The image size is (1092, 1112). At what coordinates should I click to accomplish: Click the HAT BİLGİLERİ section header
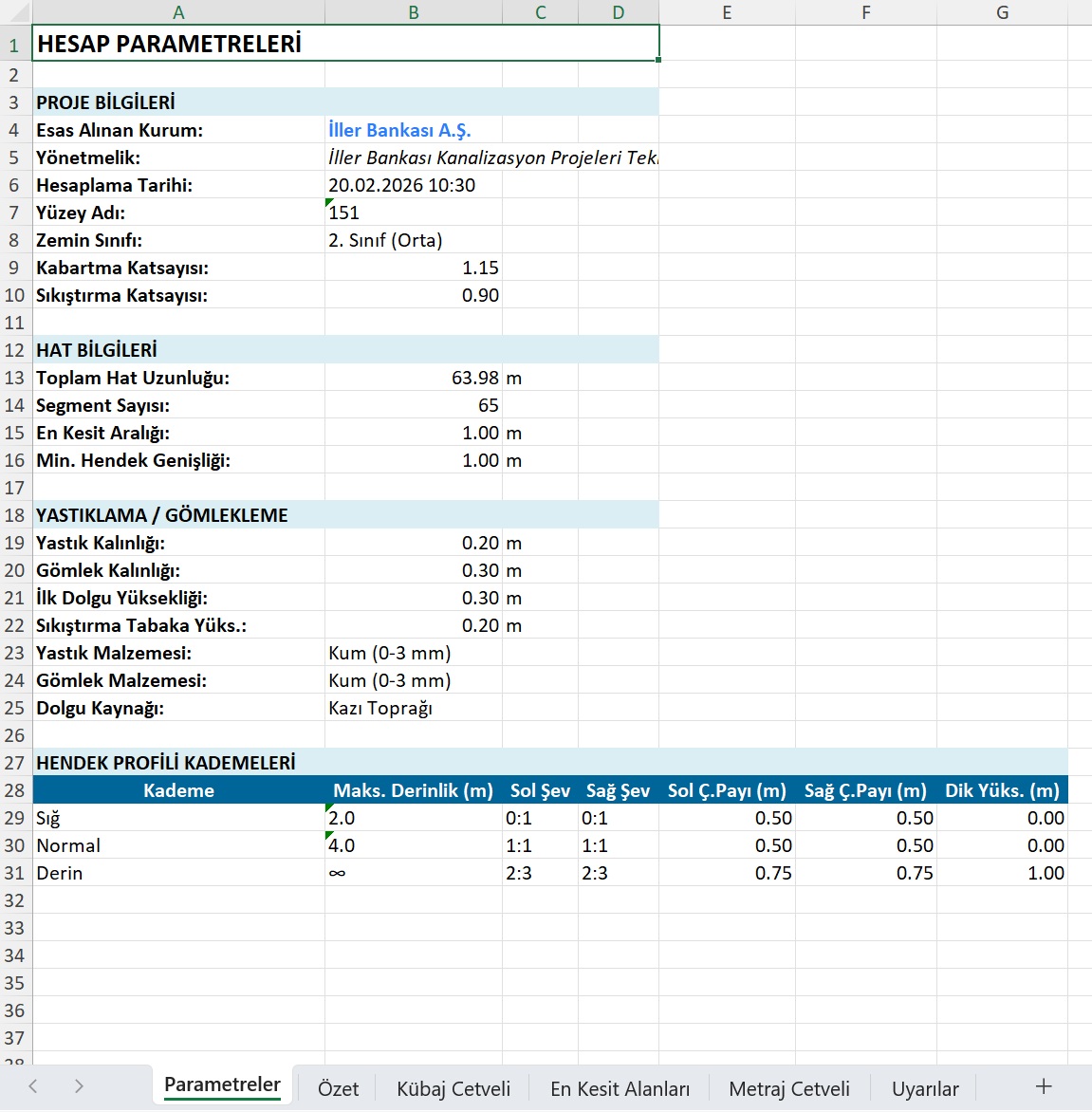tap(345, 349)
